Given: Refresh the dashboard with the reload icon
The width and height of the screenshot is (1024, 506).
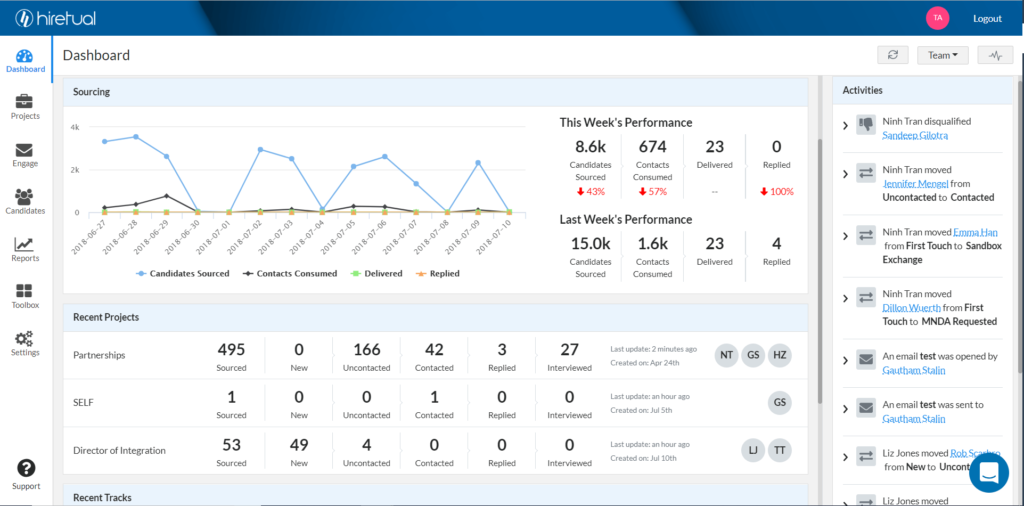Looking at the screenshot, I should point(893,55).
